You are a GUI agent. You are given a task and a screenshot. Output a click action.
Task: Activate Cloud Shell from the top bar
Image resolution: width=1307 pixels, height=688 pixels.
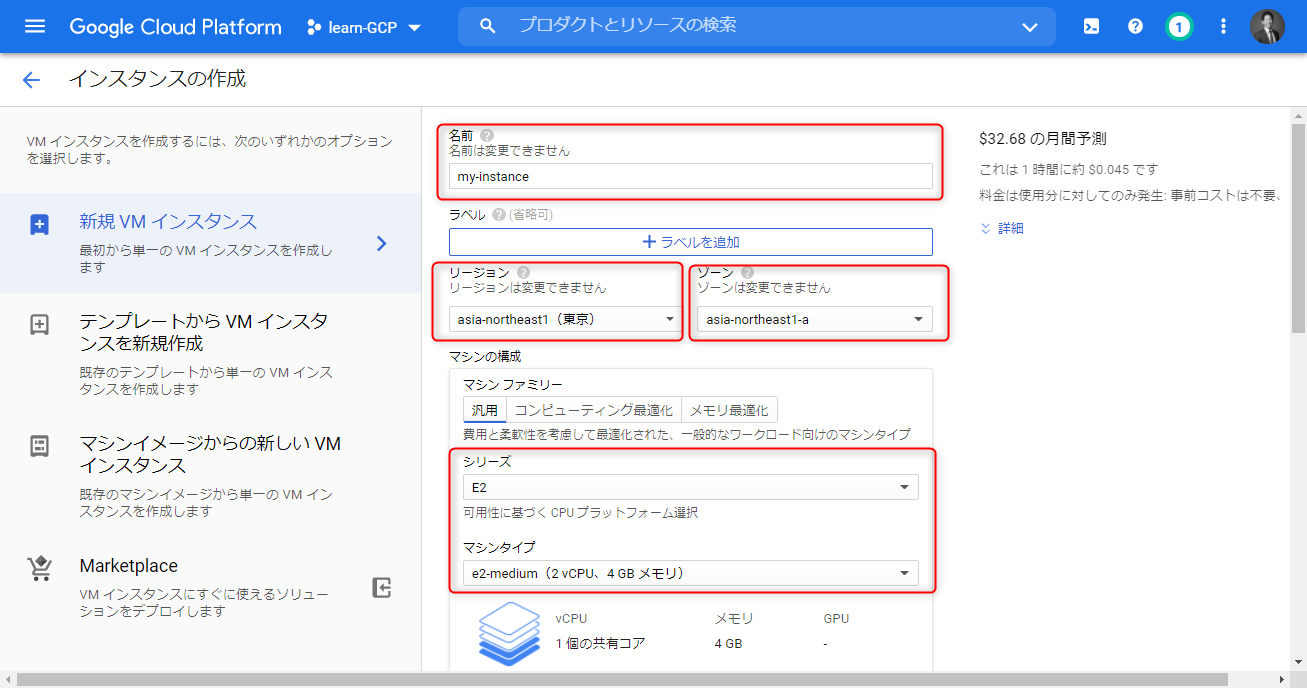(1091, 27)
